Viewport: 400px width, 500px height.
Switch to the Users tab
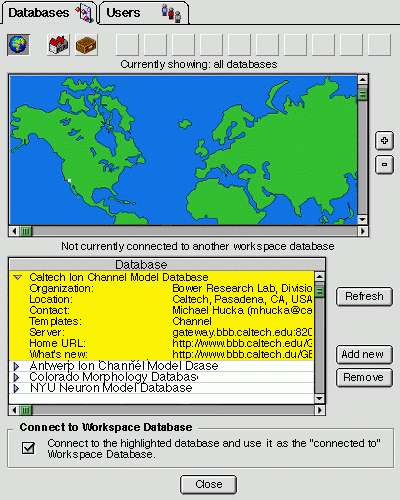coord(144,13)
